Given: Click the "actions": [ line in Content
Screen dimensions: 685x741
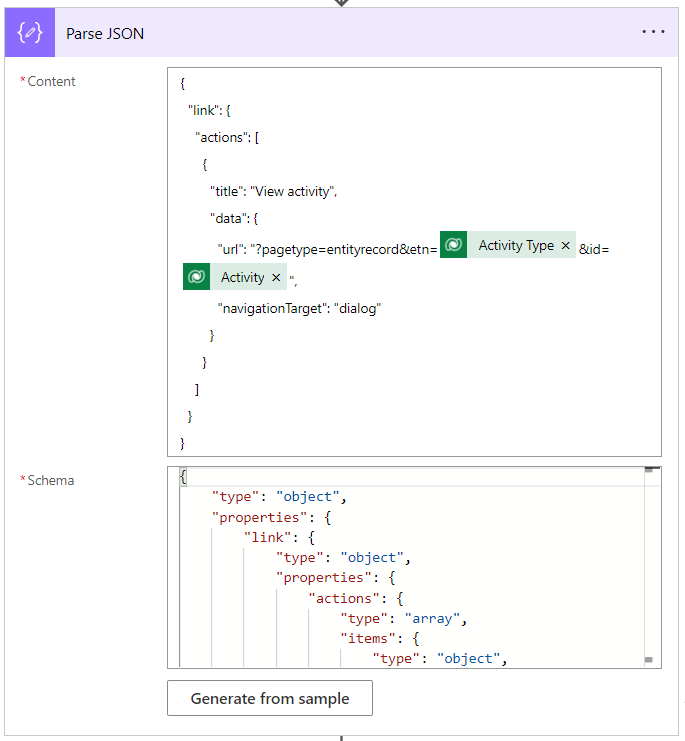Looking at the screenshot, I should (x=227, y=138).
